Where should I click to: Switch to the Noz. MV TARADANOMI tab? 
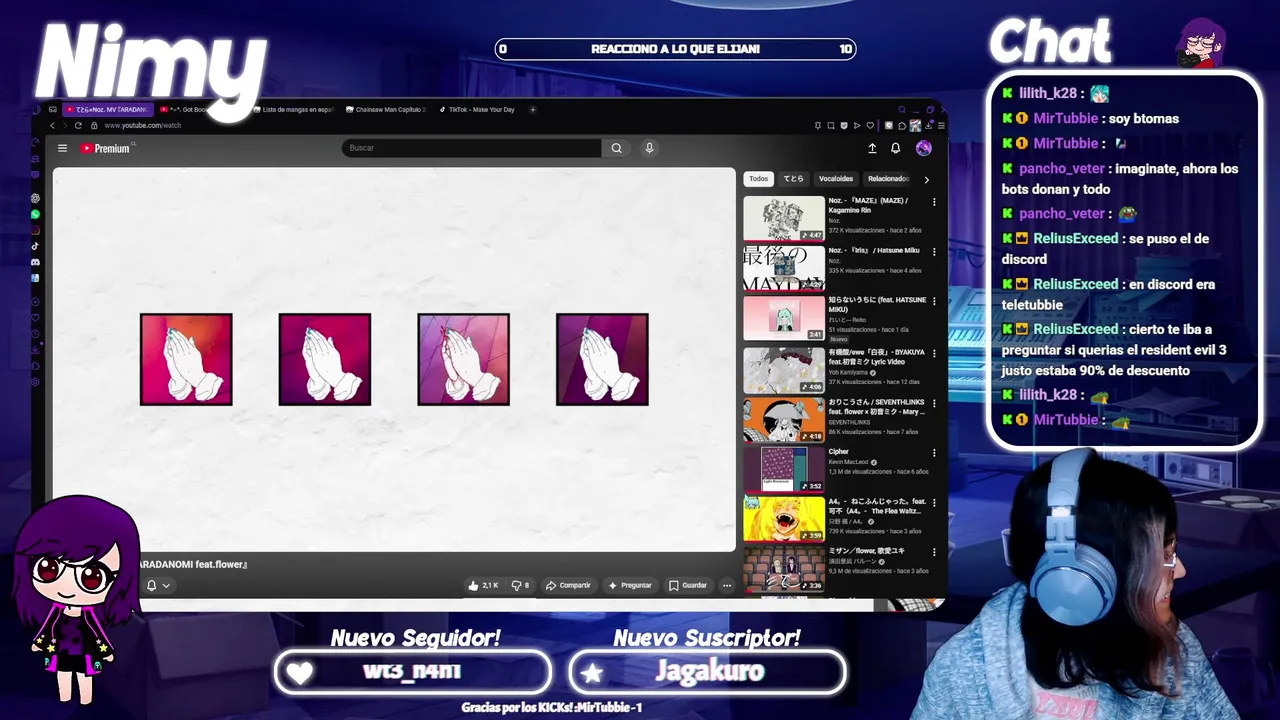[107, 109]
